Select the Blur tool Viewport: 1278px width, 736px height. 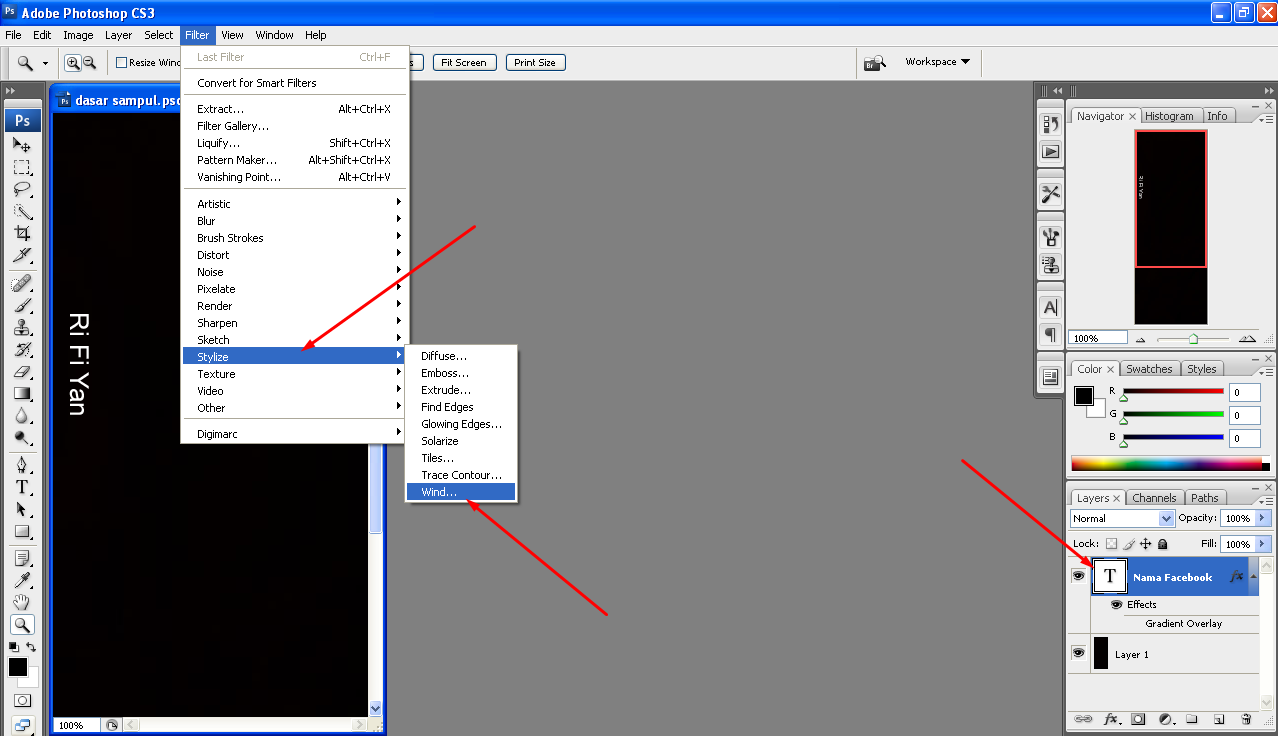[x=22, y=416]
